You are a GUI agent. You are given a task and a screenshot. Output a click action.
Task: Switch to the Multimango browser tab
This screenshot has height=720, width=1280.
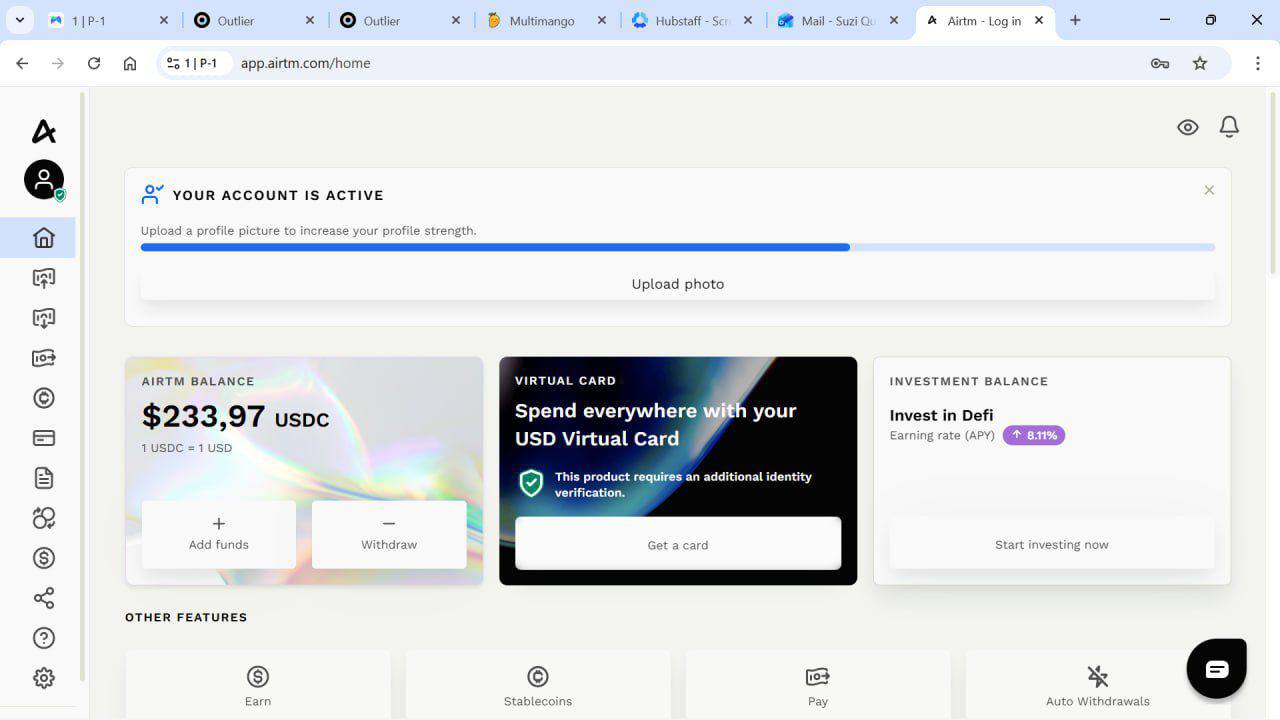click(547, 20)
